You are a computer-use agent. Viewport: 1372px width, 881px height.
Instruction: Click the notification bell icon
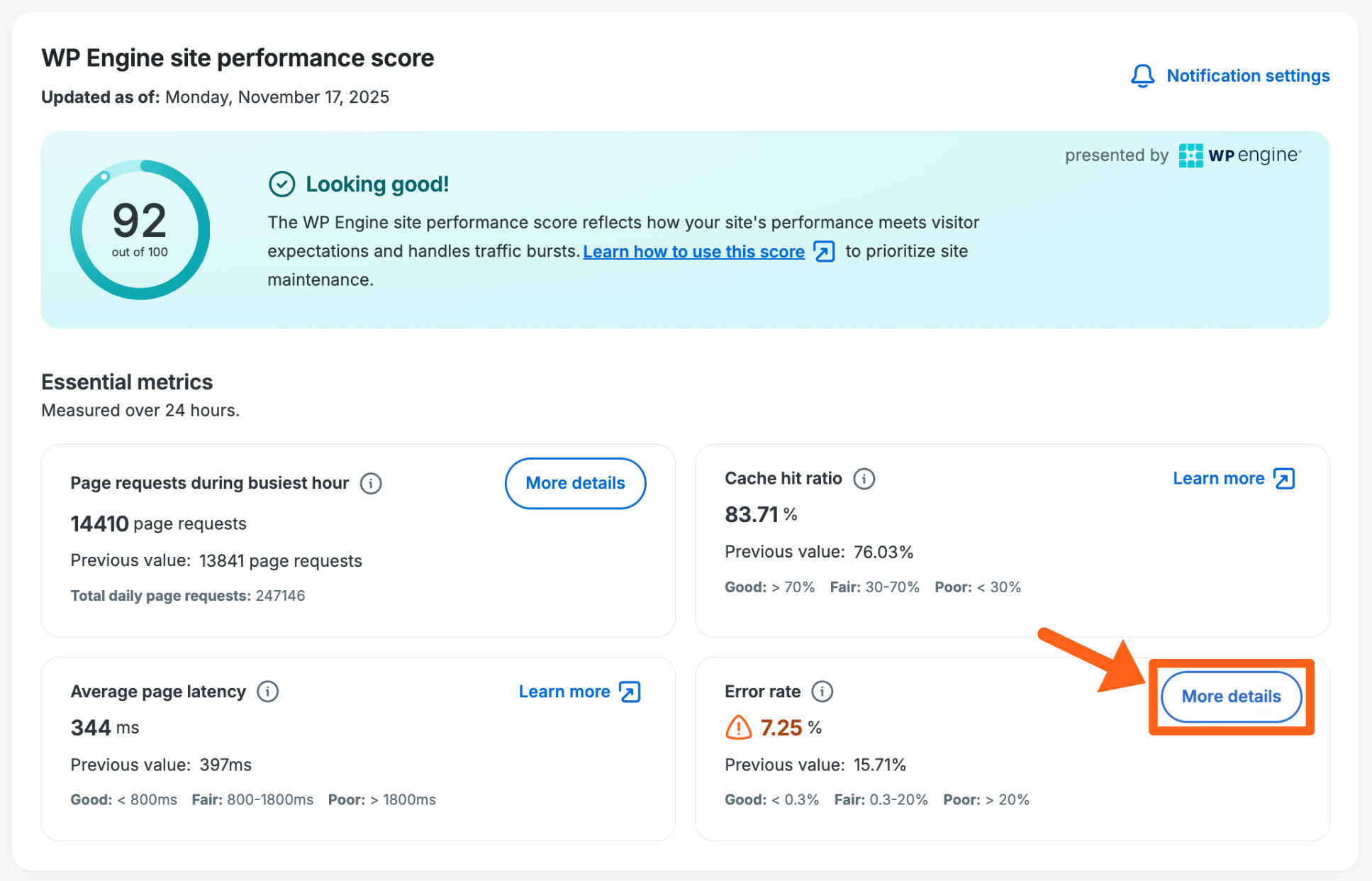point(1142,76)
